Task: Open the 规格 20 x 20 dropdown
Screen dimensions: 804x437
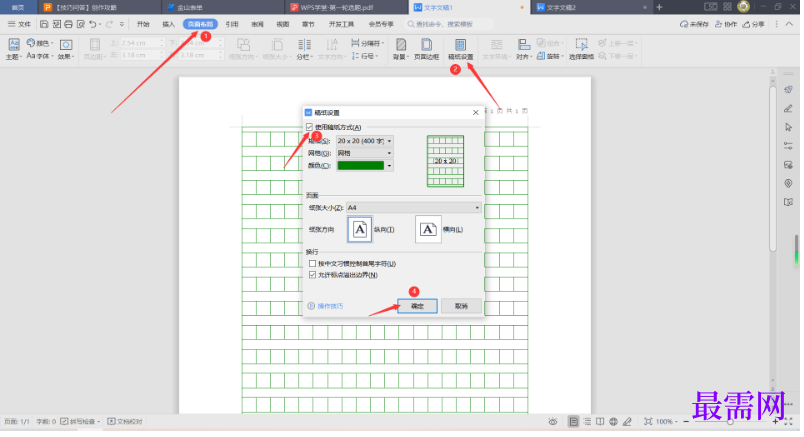Action: [365, 141]
